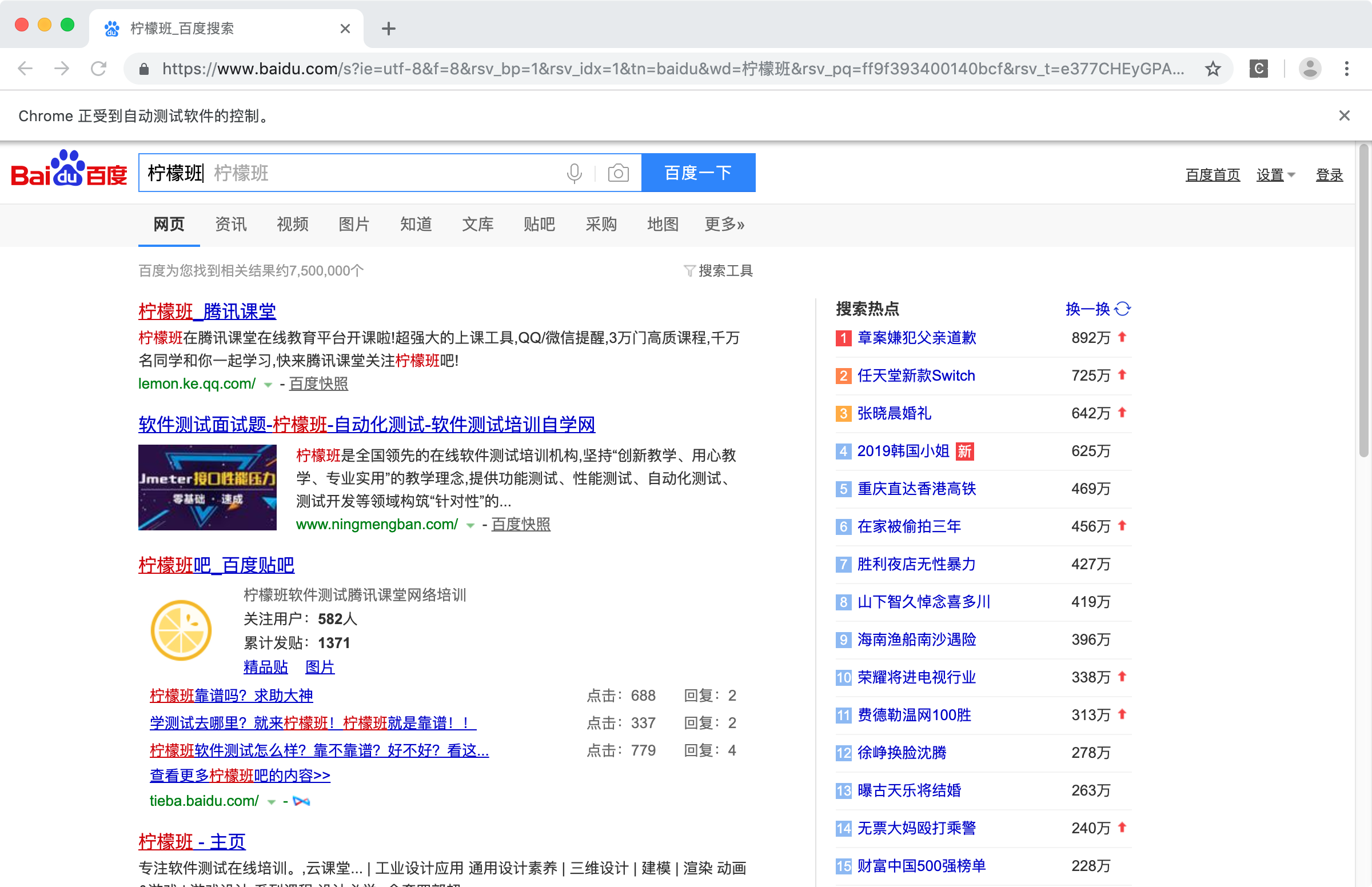Switch to the 视频 search tab
This screenshot has height=887, width=1372.
pos(292,224)
